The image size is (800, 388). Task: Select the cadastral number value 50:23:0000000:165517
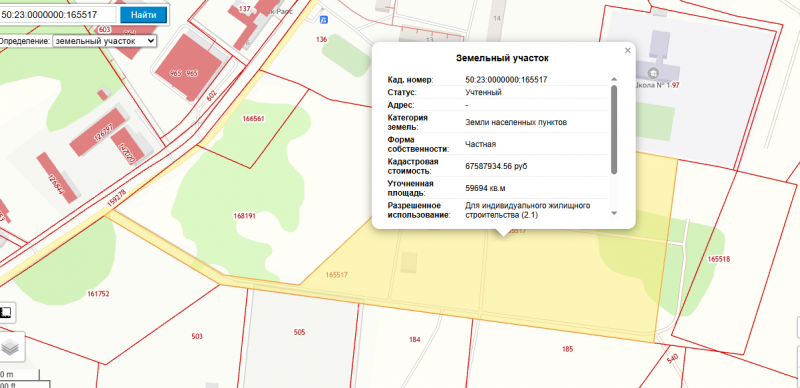[506, 80]
